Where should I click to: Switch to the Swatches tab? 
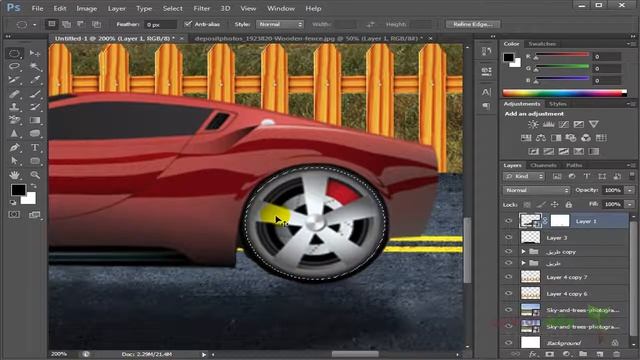[542, 44]
